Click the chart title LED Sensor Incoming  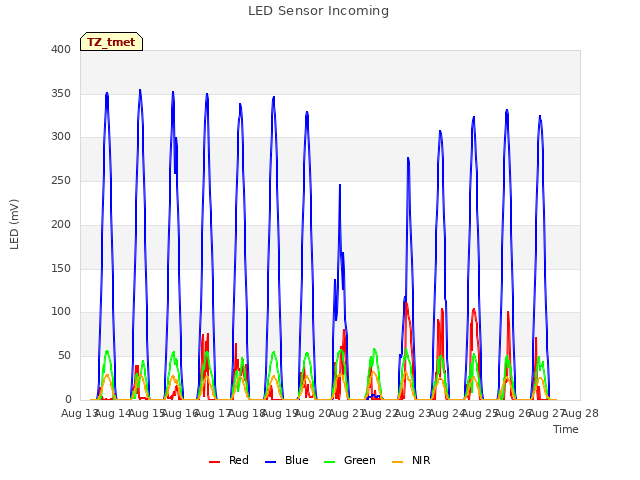tap(318, 11)
